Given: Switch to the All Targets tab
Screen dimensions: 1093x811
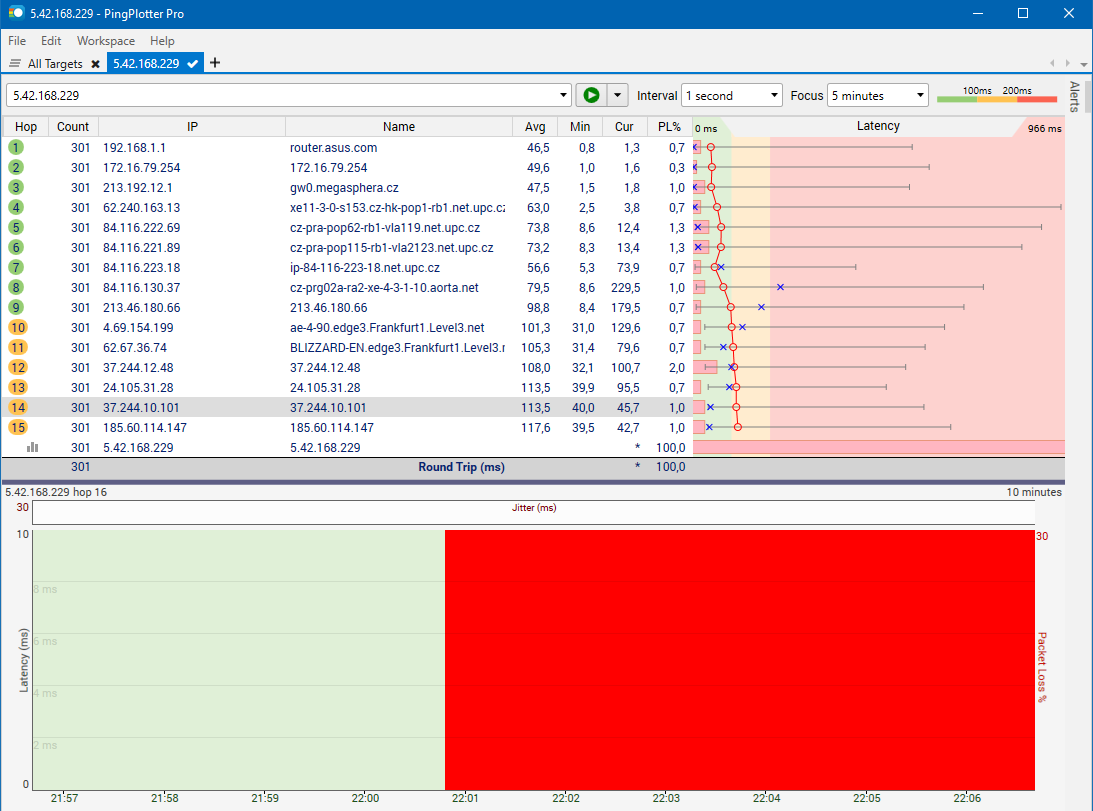Looking at the screenshot, I should coord(55,63).
